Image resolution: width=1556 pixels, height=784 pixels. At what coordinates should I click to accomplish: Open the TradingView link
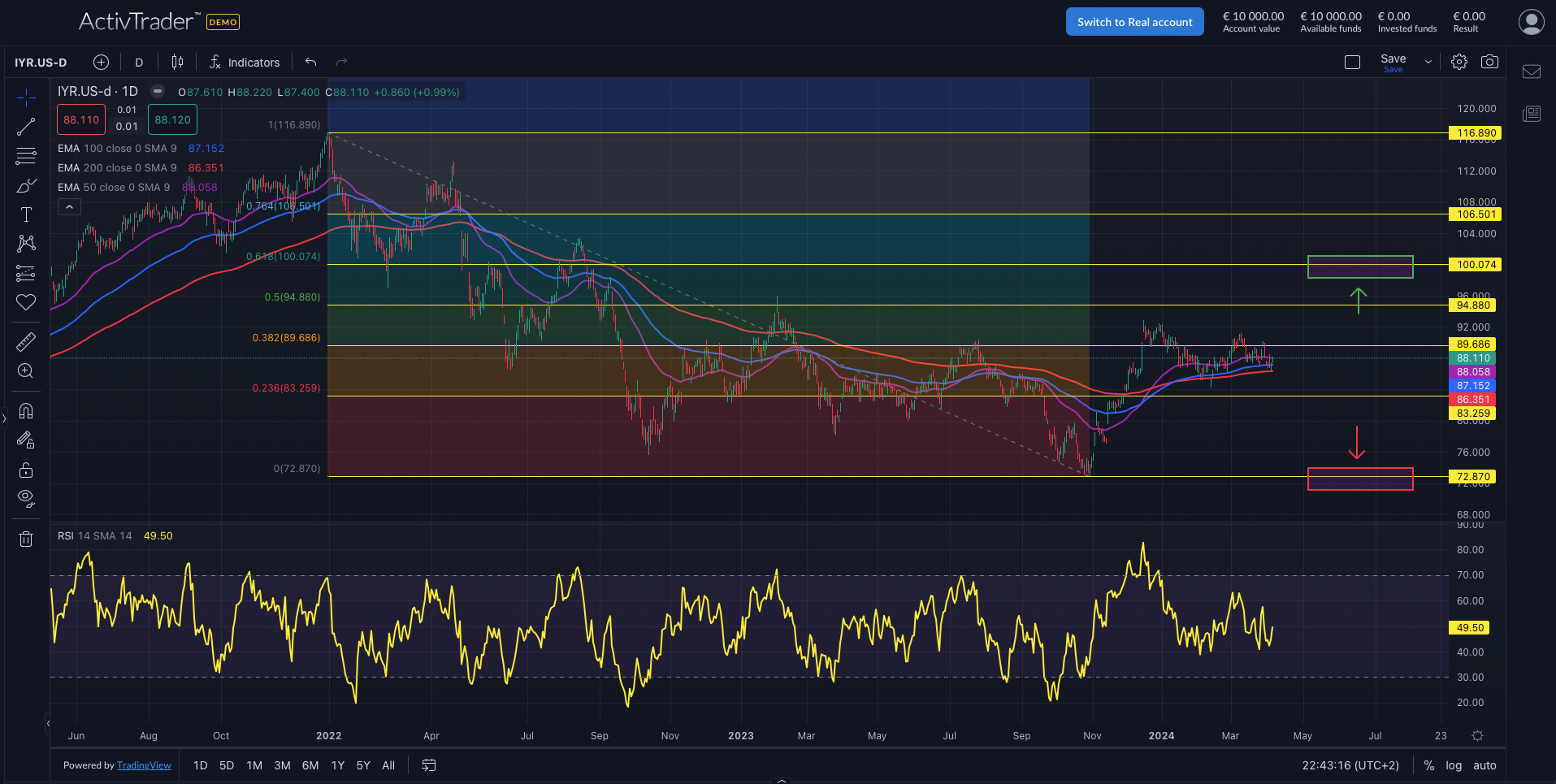point(144,765)
